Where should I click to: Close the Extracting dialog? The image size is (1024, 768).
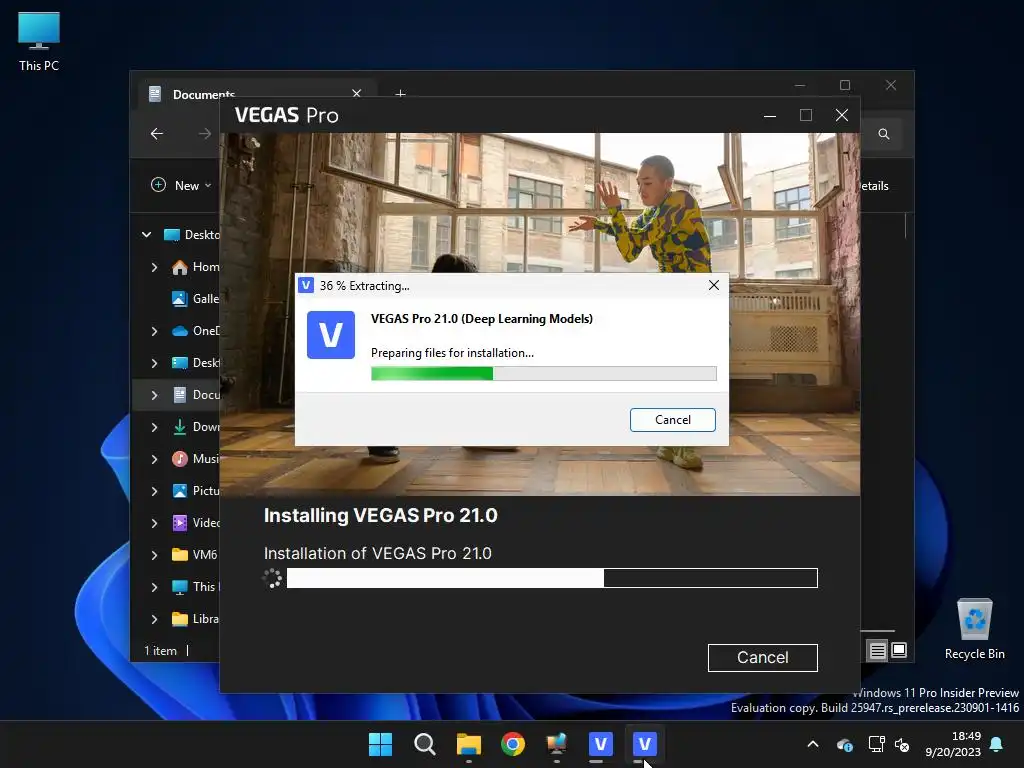point(714,285)
